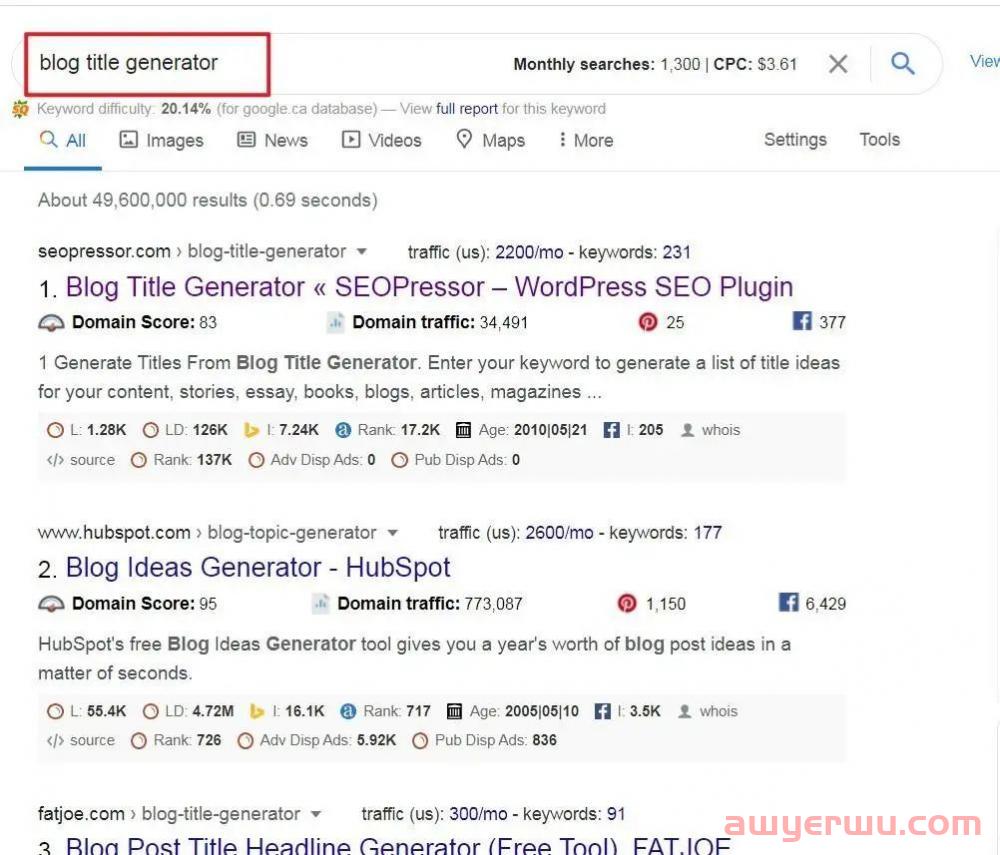Click the Bing I: 7.24K icon
Screen dimensions: 1000x855
[252, 430]
